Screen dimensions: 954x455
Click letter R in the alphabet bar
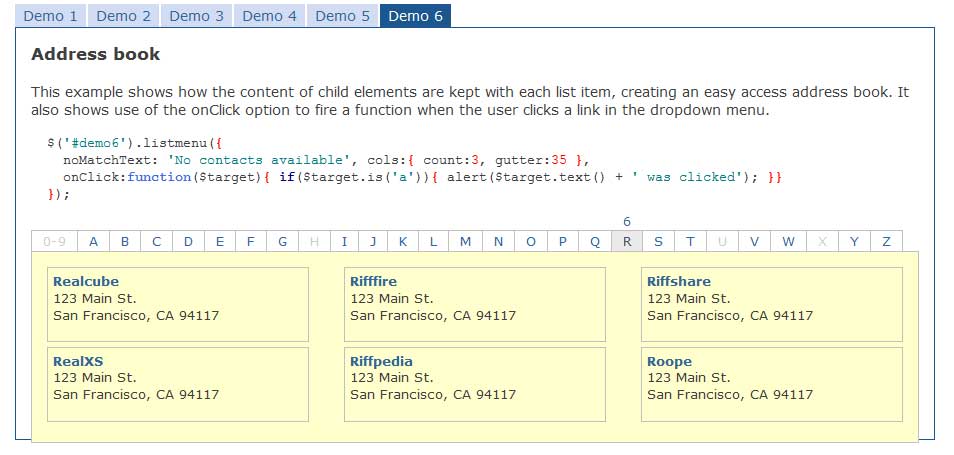point(626,241)
